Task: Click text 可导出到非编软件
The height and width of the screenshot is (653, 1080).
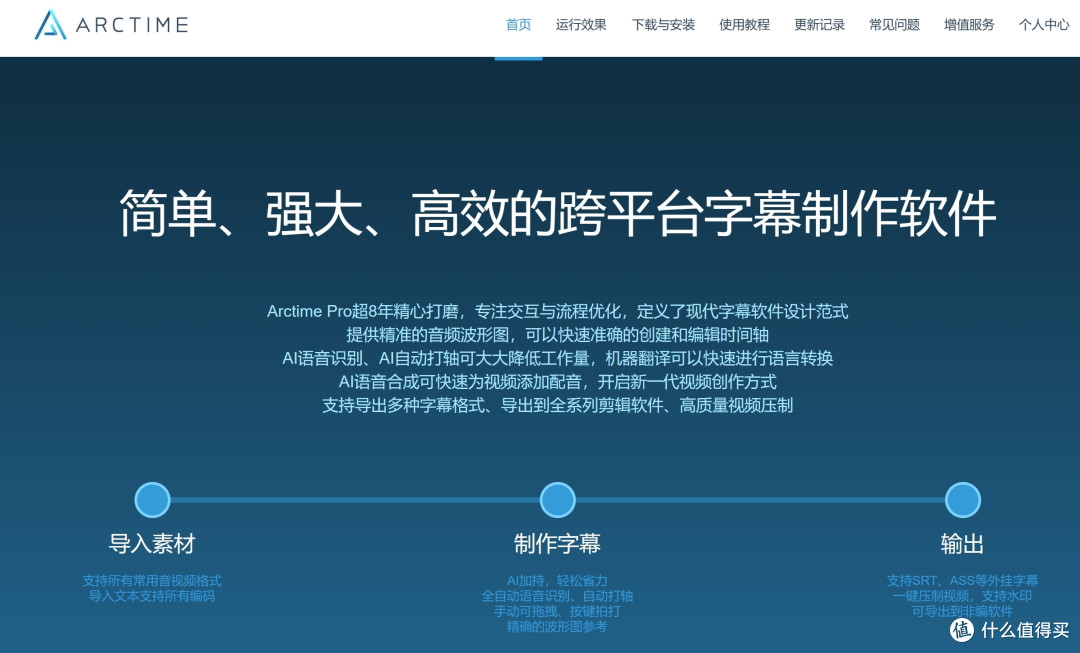Action: pyautogui.click(x=962, y=611)
